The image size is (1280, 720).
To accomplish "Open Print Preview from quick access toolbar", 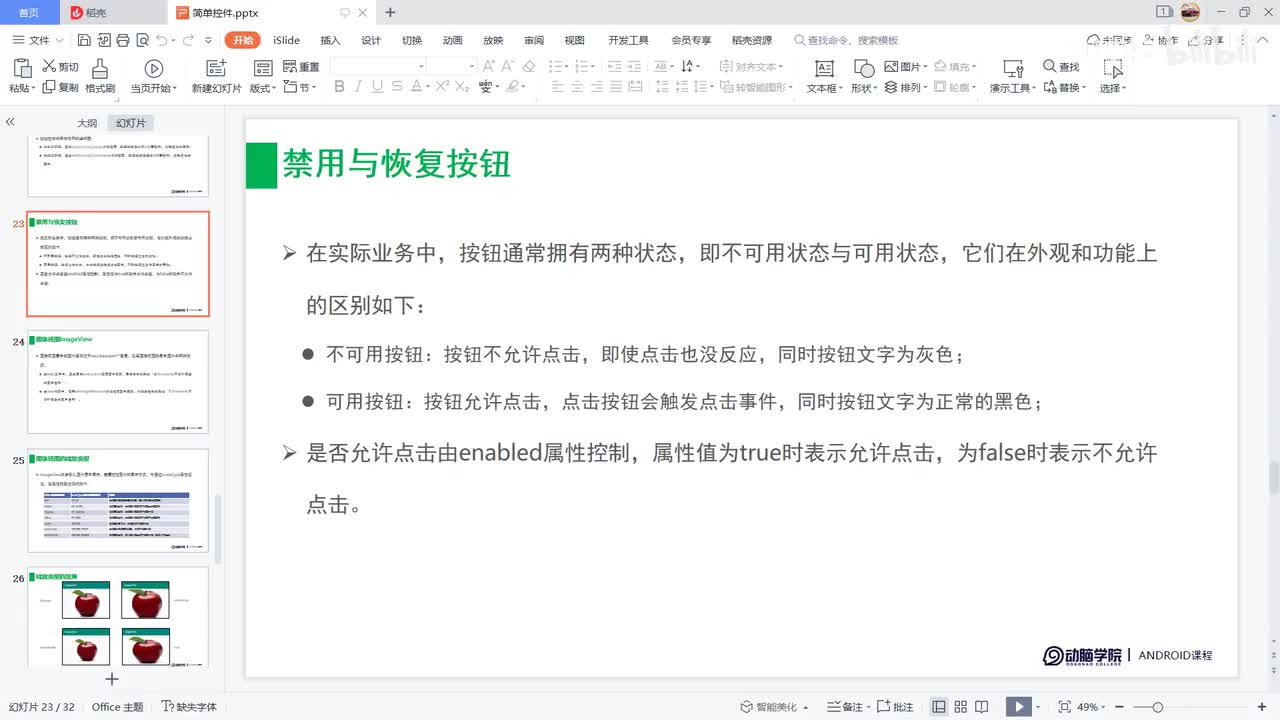I will (x=141, y=40).
